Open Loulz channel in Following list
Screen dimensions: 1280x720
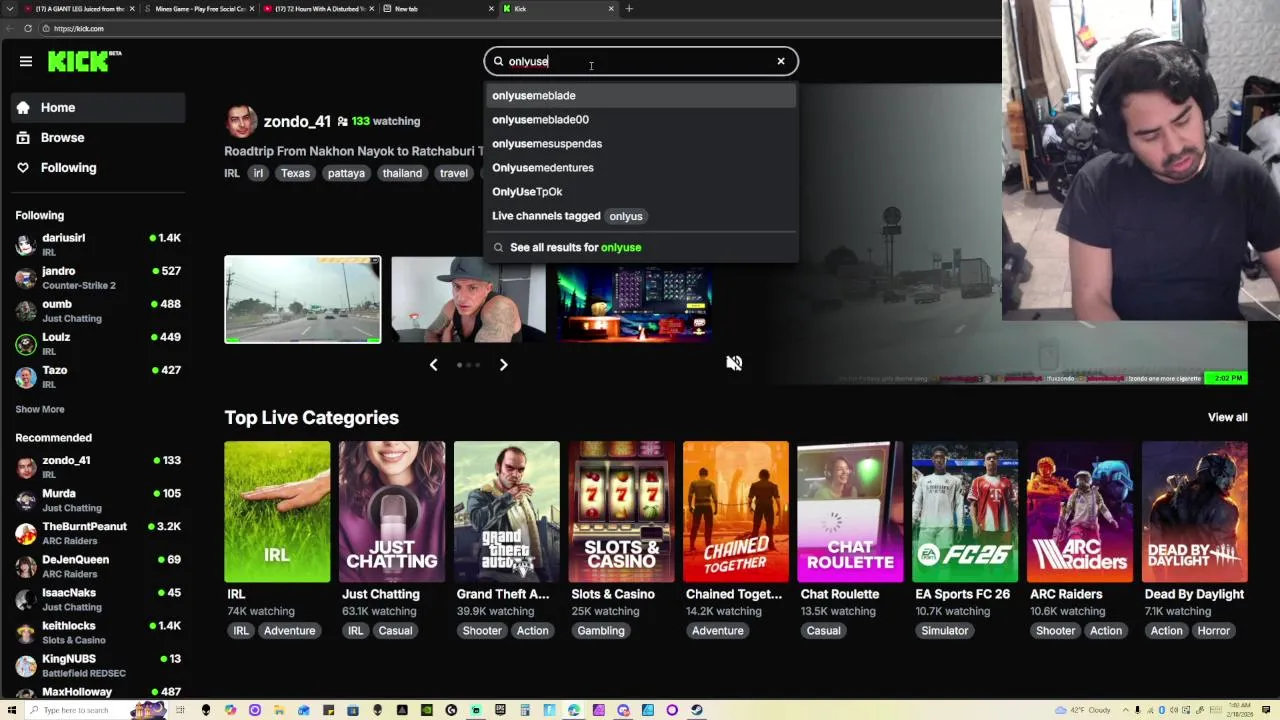98,343
